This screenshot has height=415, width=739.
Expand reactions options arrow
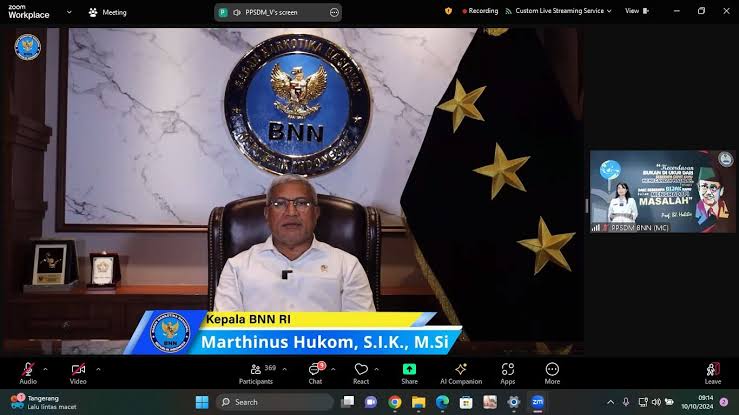(x=377, y=369)
